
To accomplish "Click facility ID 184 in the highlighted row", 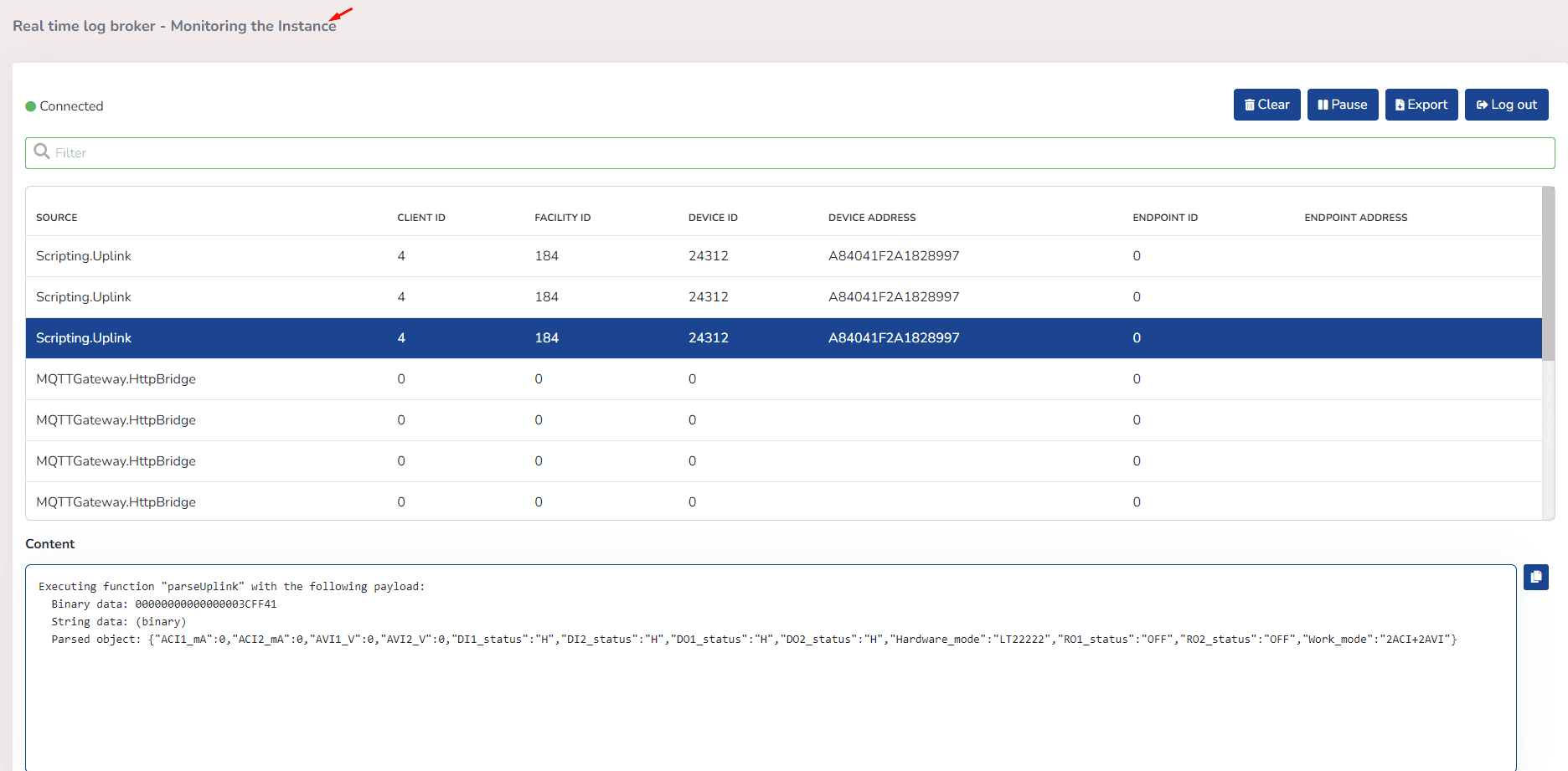I will pos(547,338).
